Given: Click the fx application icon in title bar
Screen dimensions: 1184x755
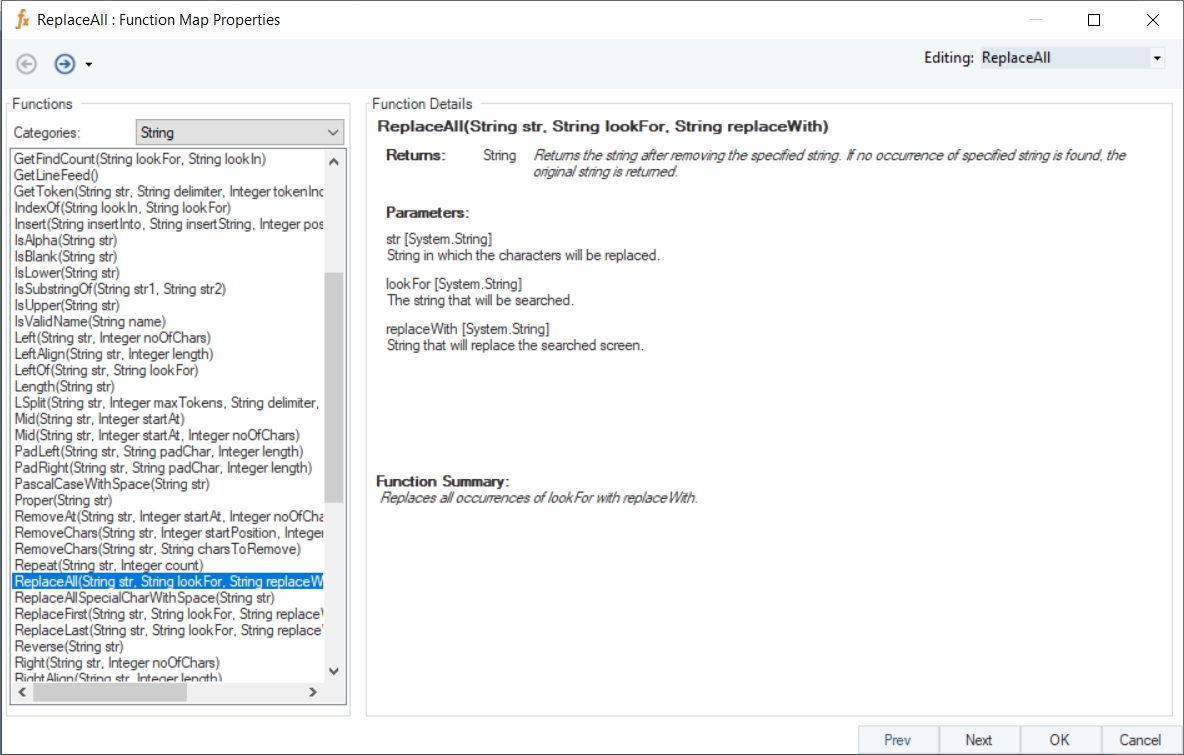Looking at the screenshot, I should [22, 19].
